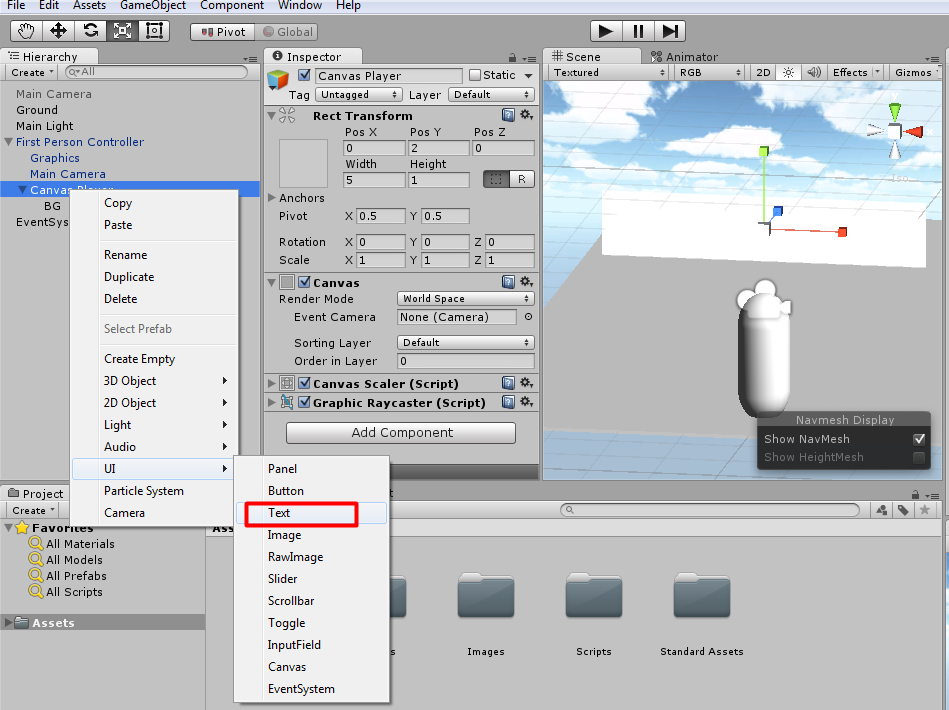This screenshot has width=949, height=710.
Task: Click the scene lighting sun icon
Action: (787, 72)
